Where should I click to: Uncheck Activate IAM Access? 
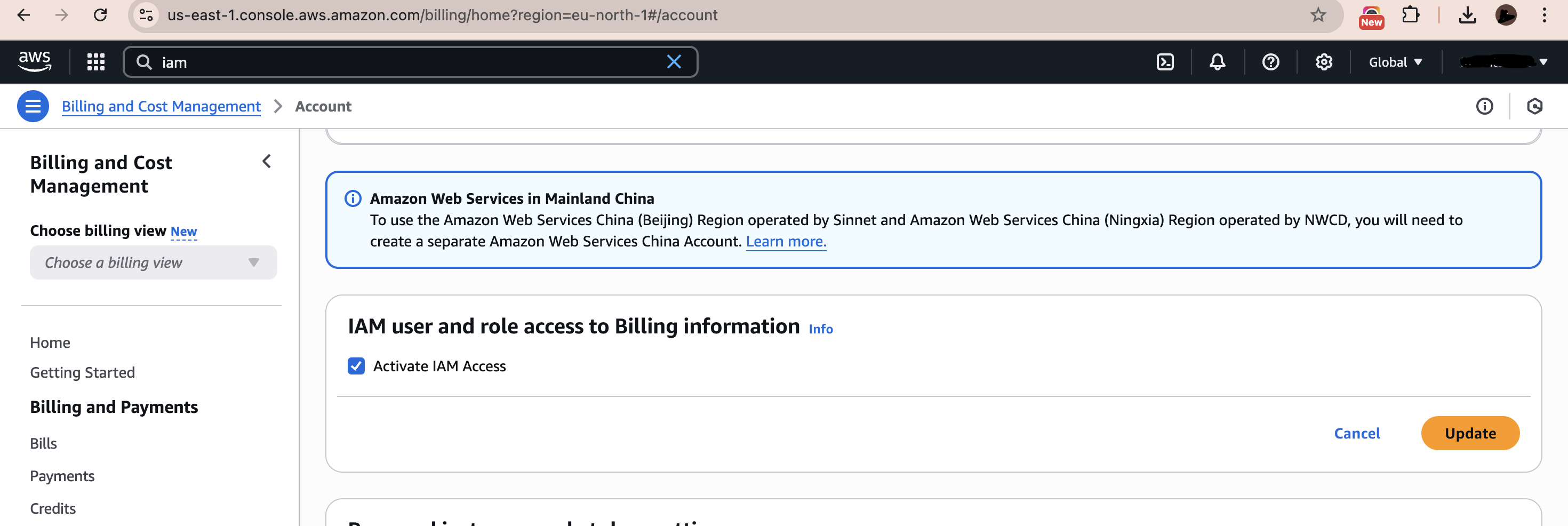[356, 365]
